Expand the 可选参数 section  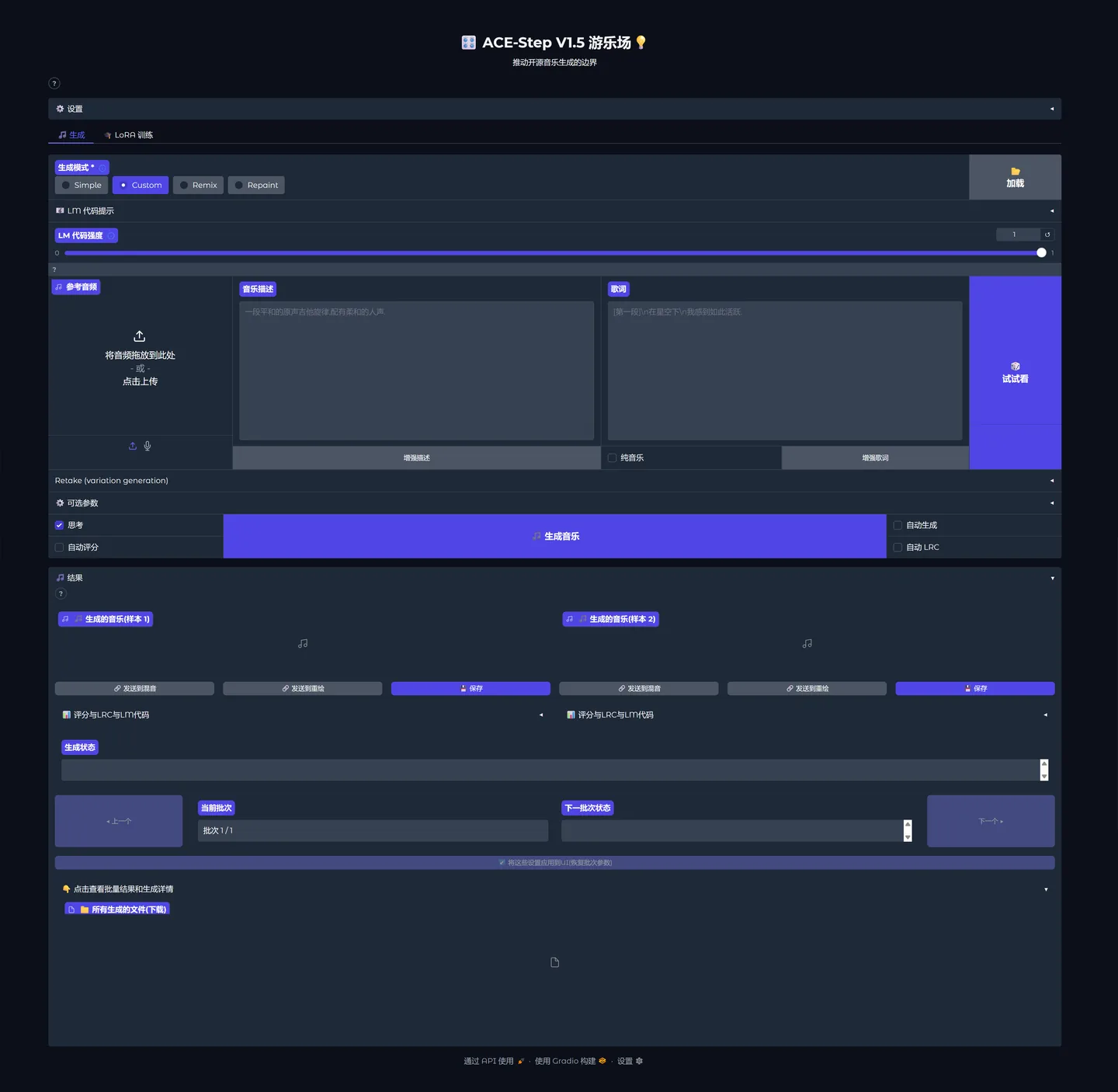[x=554, y=503]
